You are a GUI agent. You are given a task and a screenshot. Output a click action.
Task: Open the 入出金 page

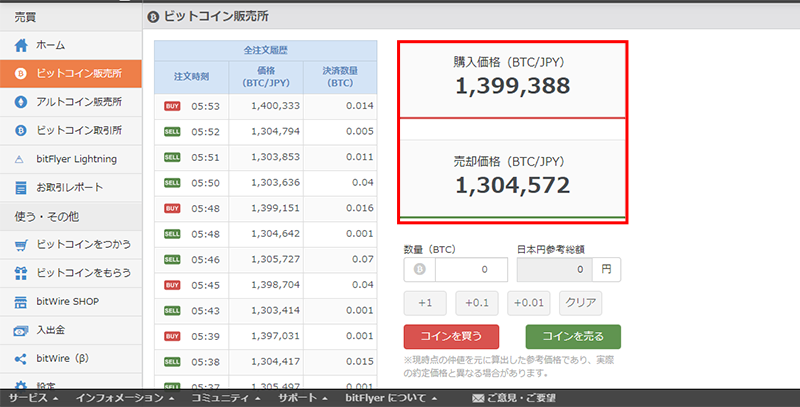tap(71, 330)
